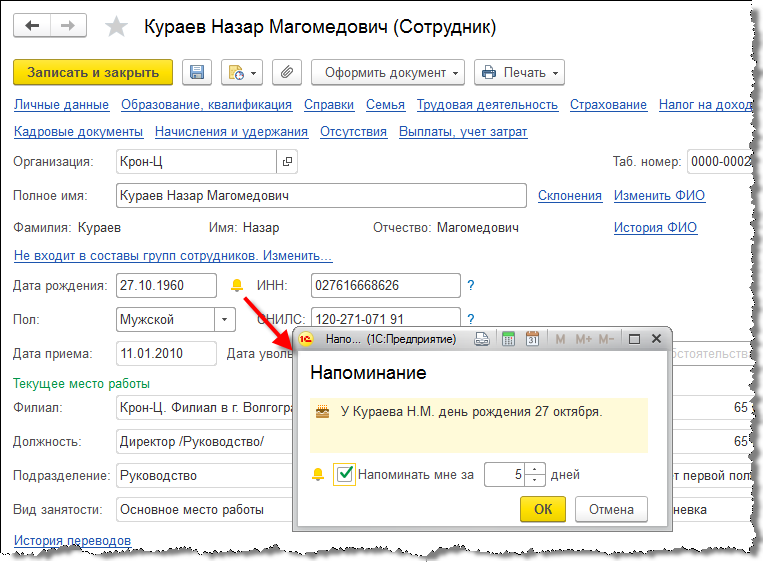Click Изменить ФИО link
This screenshot has width=763, height=562.
coord(659,196)
